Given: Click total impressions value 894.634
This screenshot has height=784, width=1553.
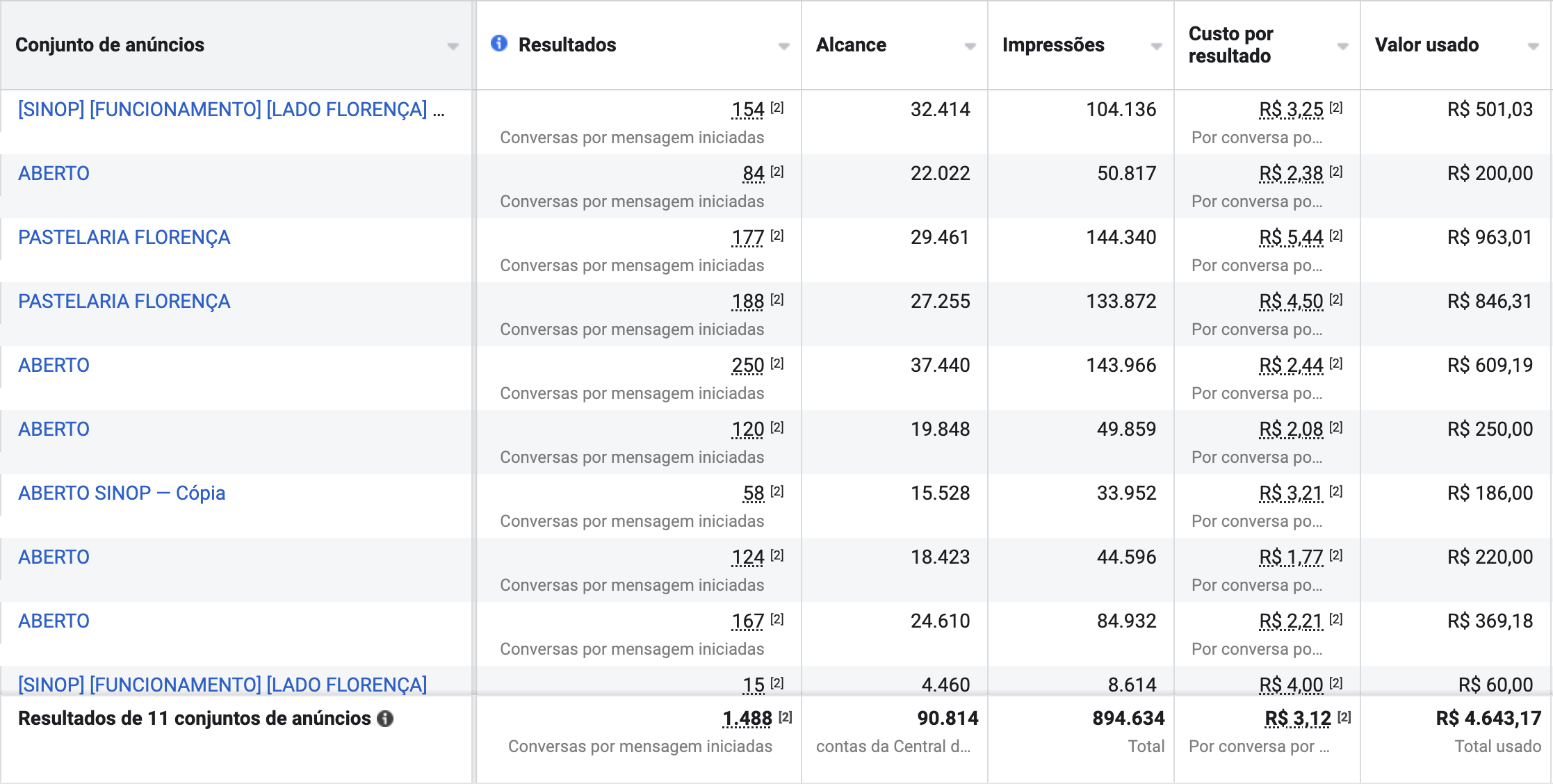Looking at the screenshot, I should (1128, 719).
